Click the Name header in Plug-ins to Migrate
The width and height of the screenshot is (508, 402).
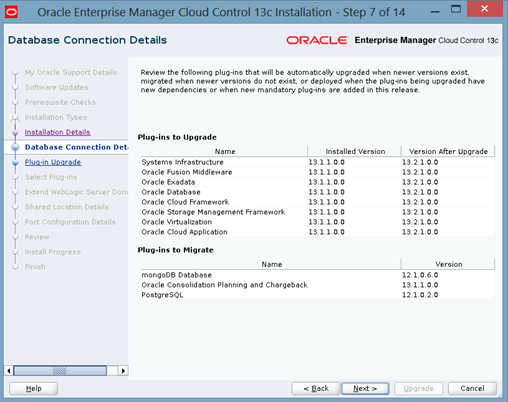[271, 264]
